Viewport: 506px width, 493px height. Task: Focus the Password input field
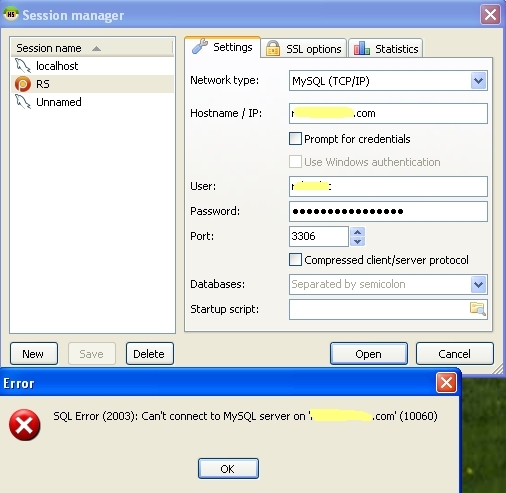pyautogui.click(x=388, y=211)
